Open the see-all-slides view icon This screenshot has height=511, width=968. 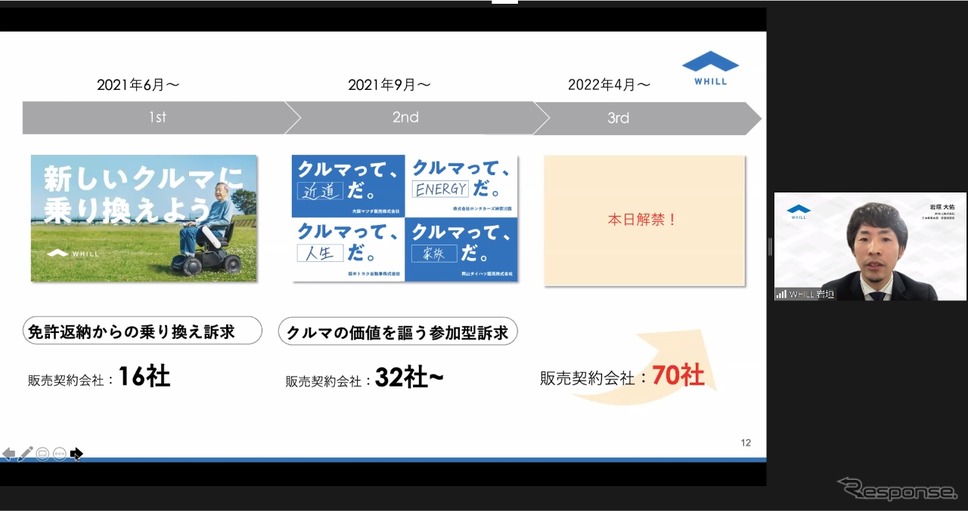43,454
